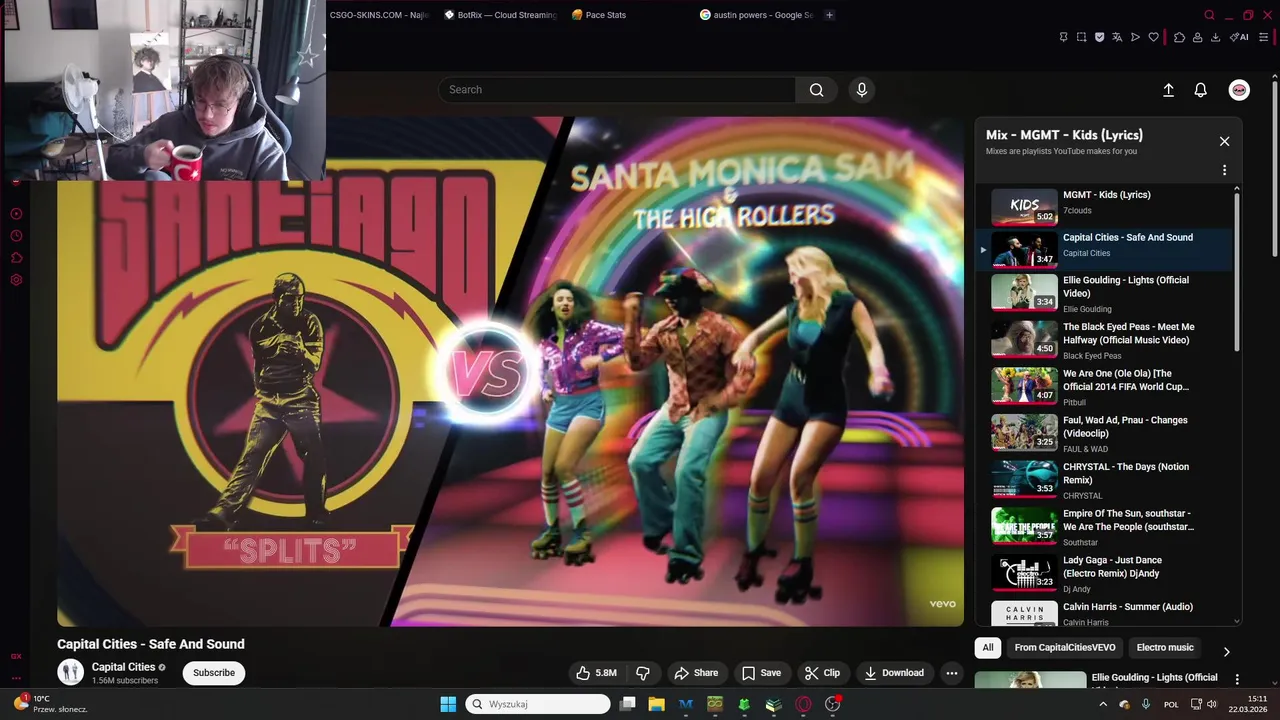Dislike the video with thumbs down button
The height and width of the screenshot is (720, 1280).
[x=643, y=673]
